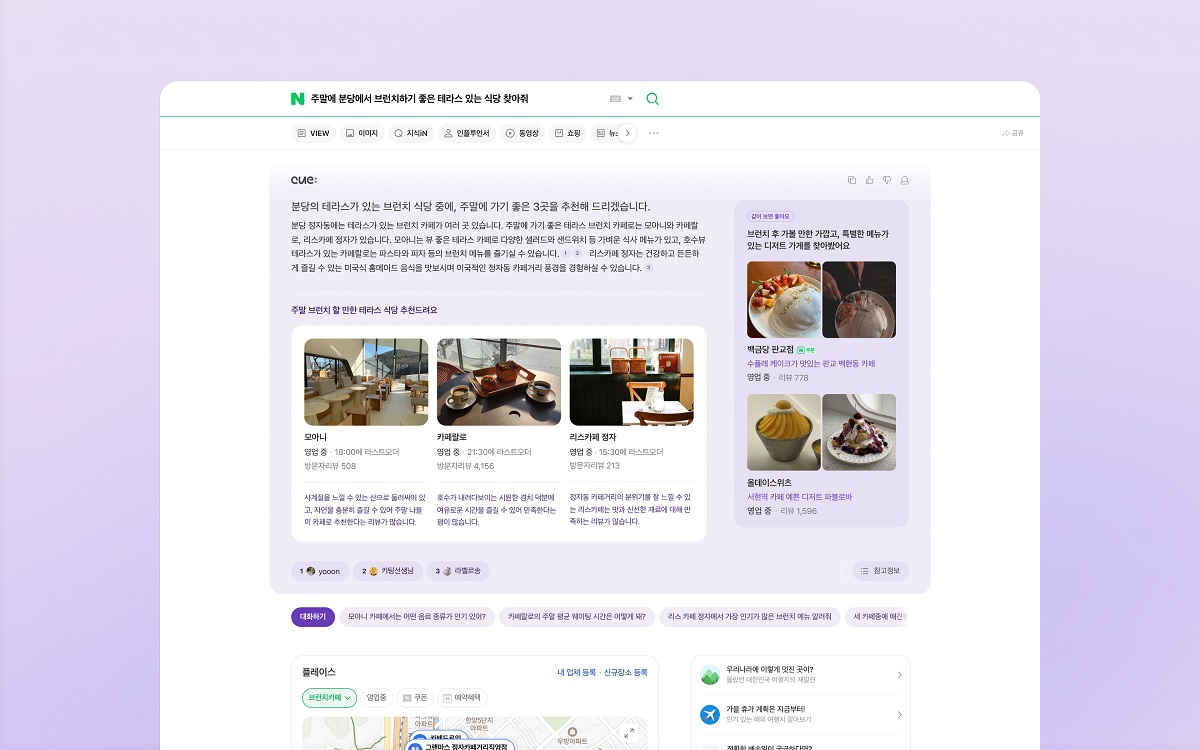Viewport: 1200px width, 750px height.
Task: Open the 리스카페 정자 photo
Action: pyautogui.click(x=632, y=382)
